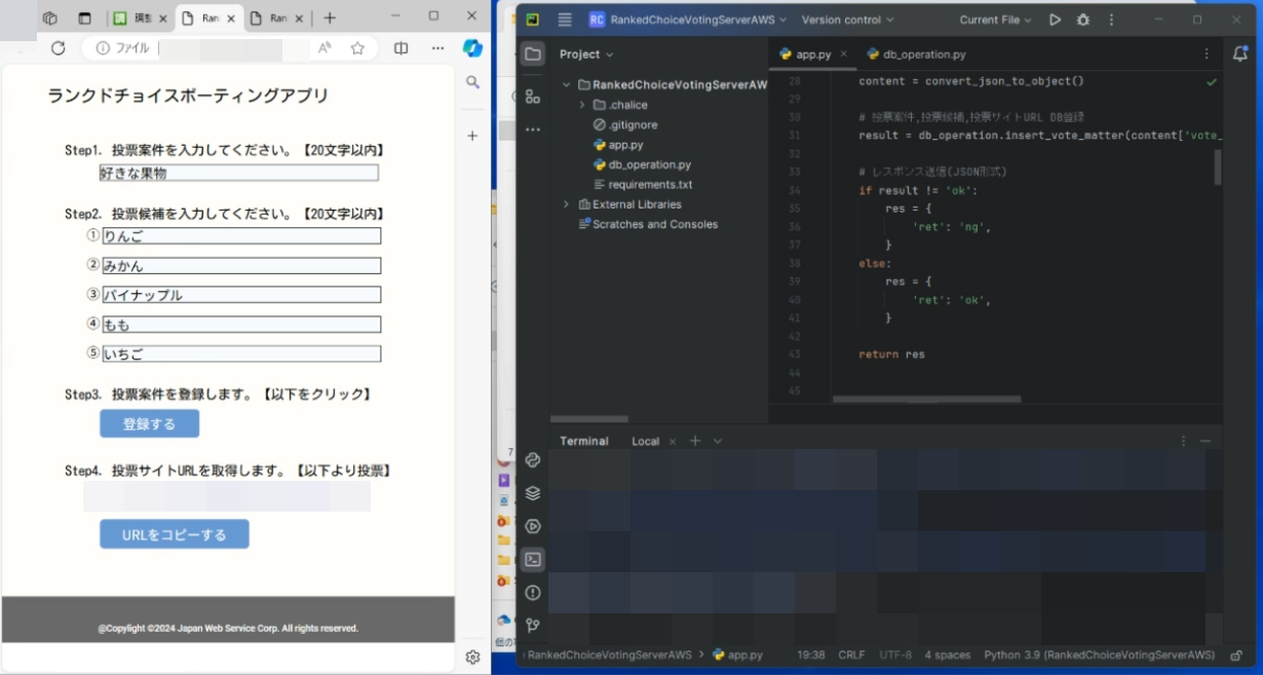Open Python Packages layers icon
The width and height of the screenshot is (1263, 675).
coord(533,493)
